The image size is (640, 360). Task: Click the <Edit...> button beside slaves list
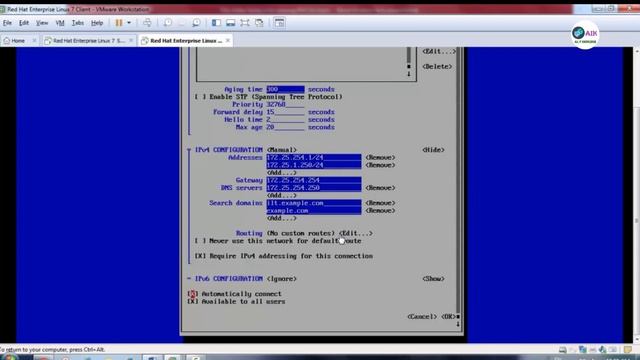[x=439, y=51]
